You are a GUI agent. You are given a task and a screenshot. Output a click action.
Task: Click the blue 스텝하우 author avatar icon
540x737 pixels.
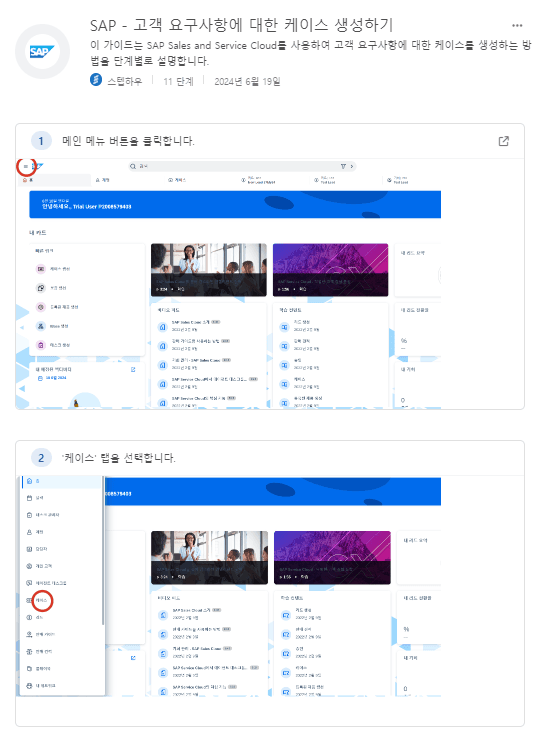96,80
